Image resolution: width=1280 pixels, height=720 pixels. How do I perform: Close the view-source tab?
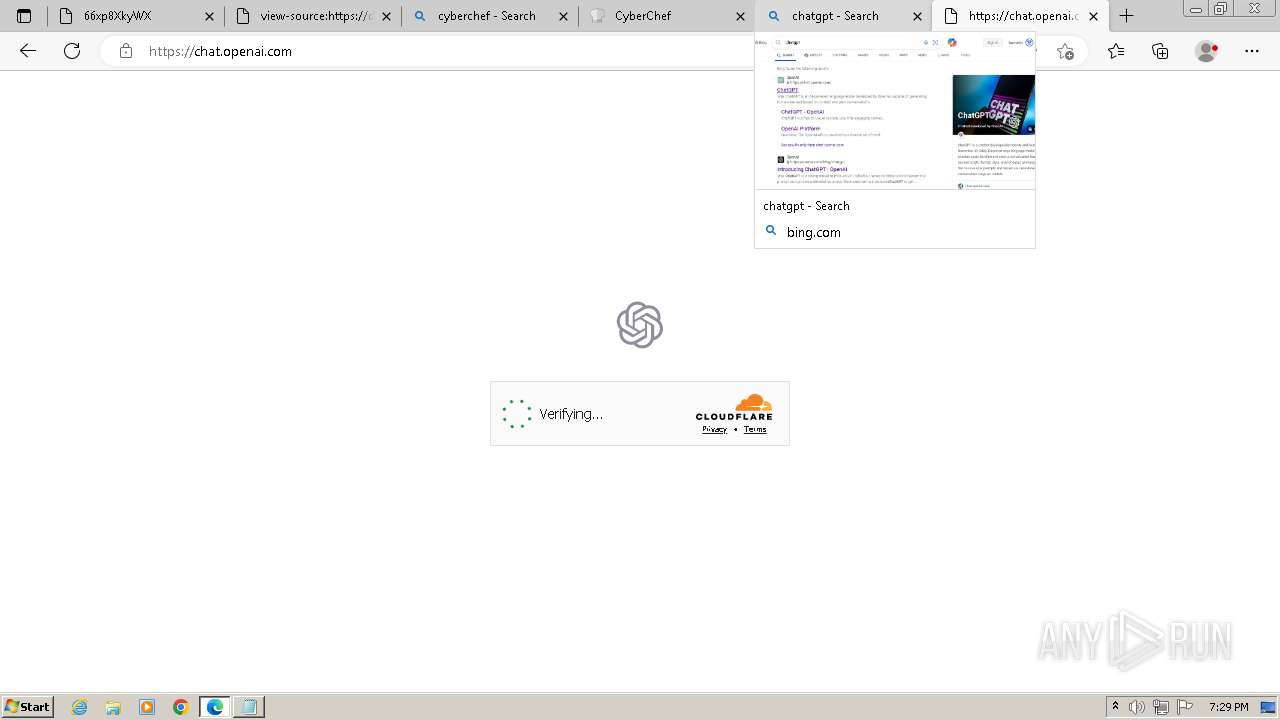(387, 16)
